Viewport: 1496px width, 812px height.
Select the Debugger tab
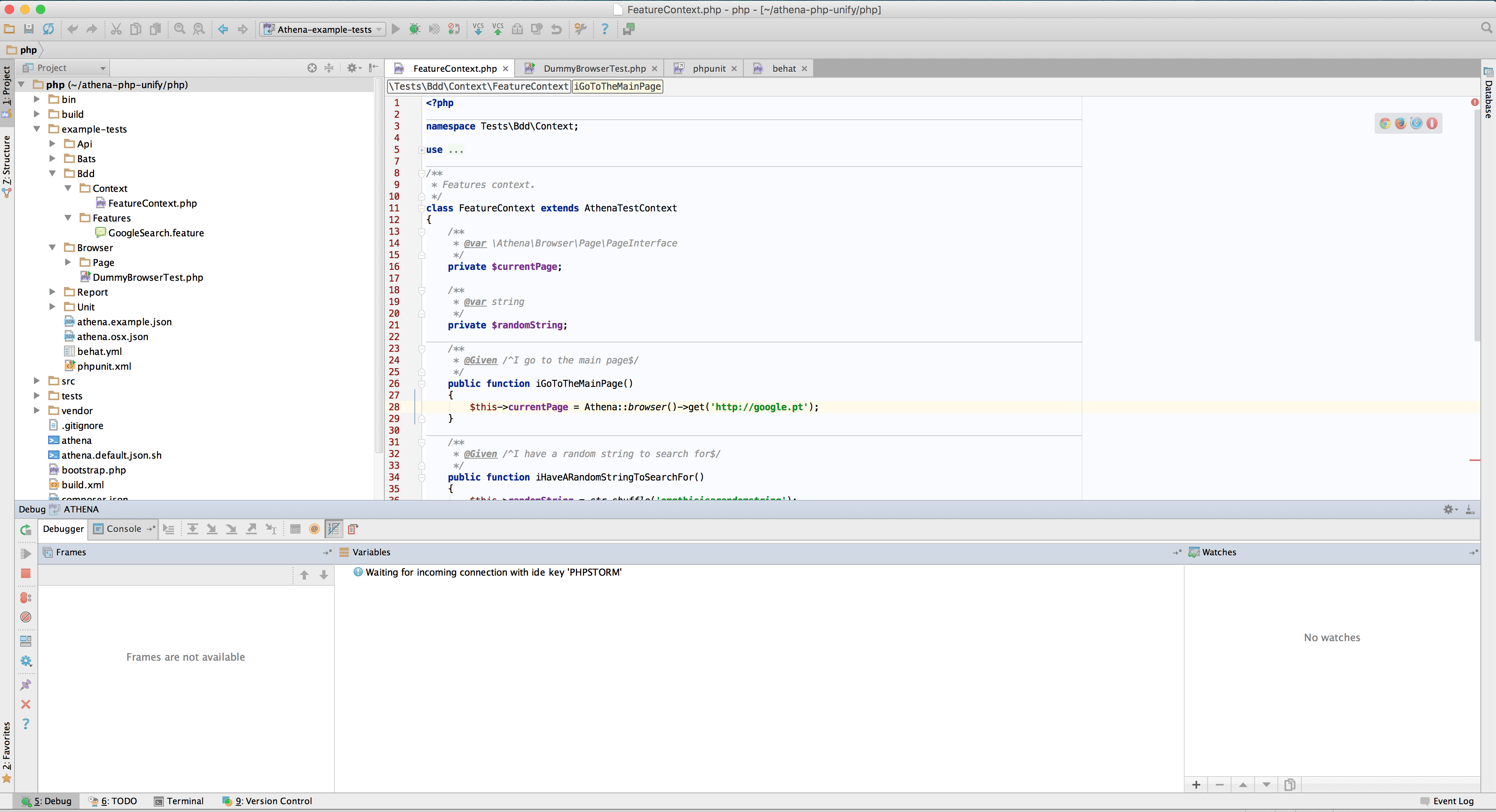[x=63, y=529]
